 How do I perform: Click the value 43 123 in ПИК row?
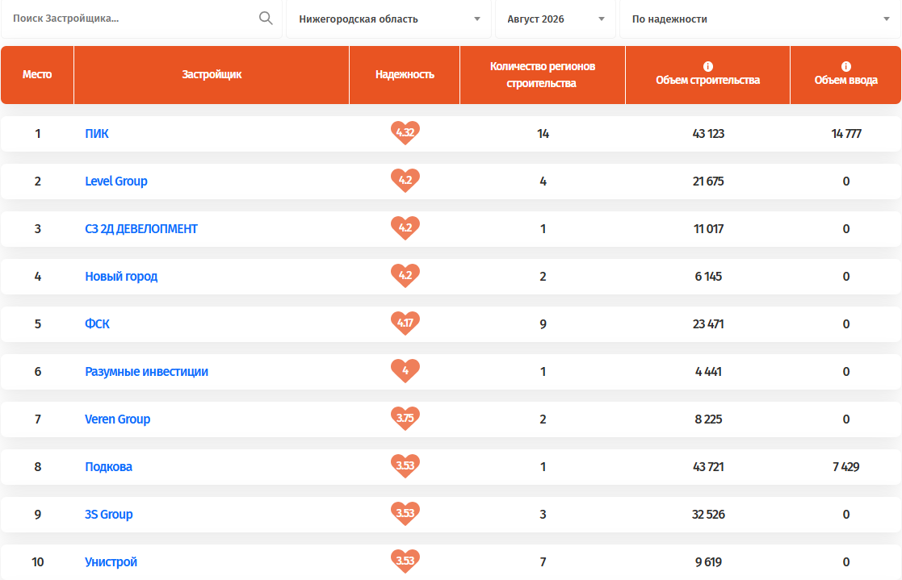708,133
